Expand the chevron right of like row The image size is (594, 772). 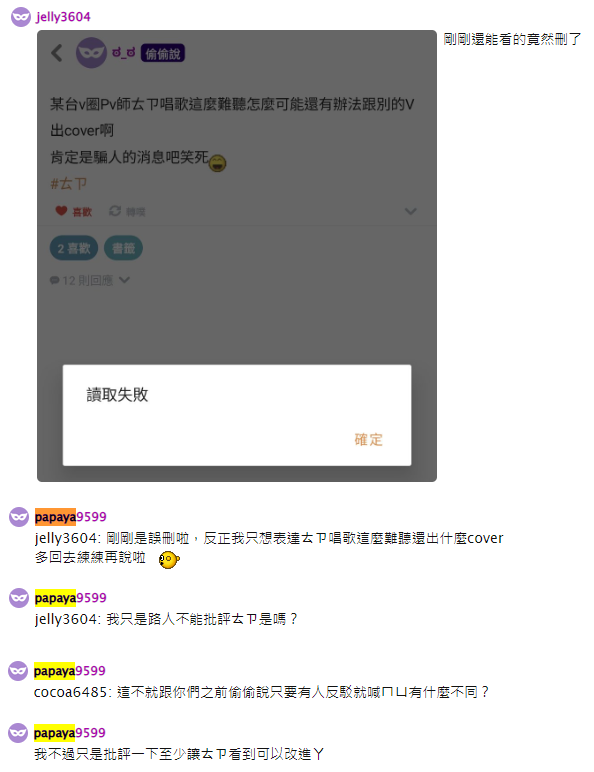410,211
